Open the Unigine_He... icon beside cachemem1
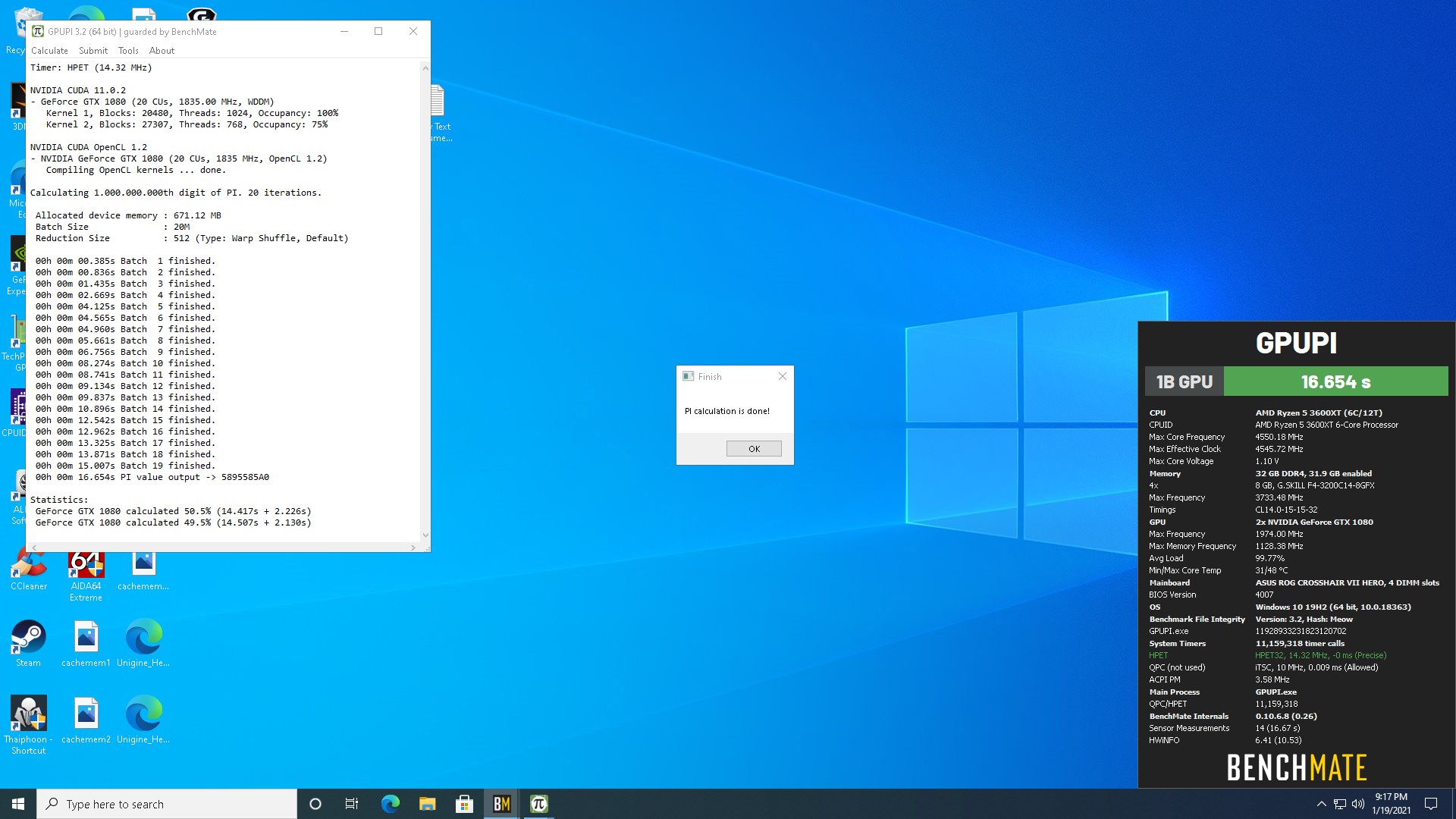This screenshot has height=819, width=1456. (143, 645)
